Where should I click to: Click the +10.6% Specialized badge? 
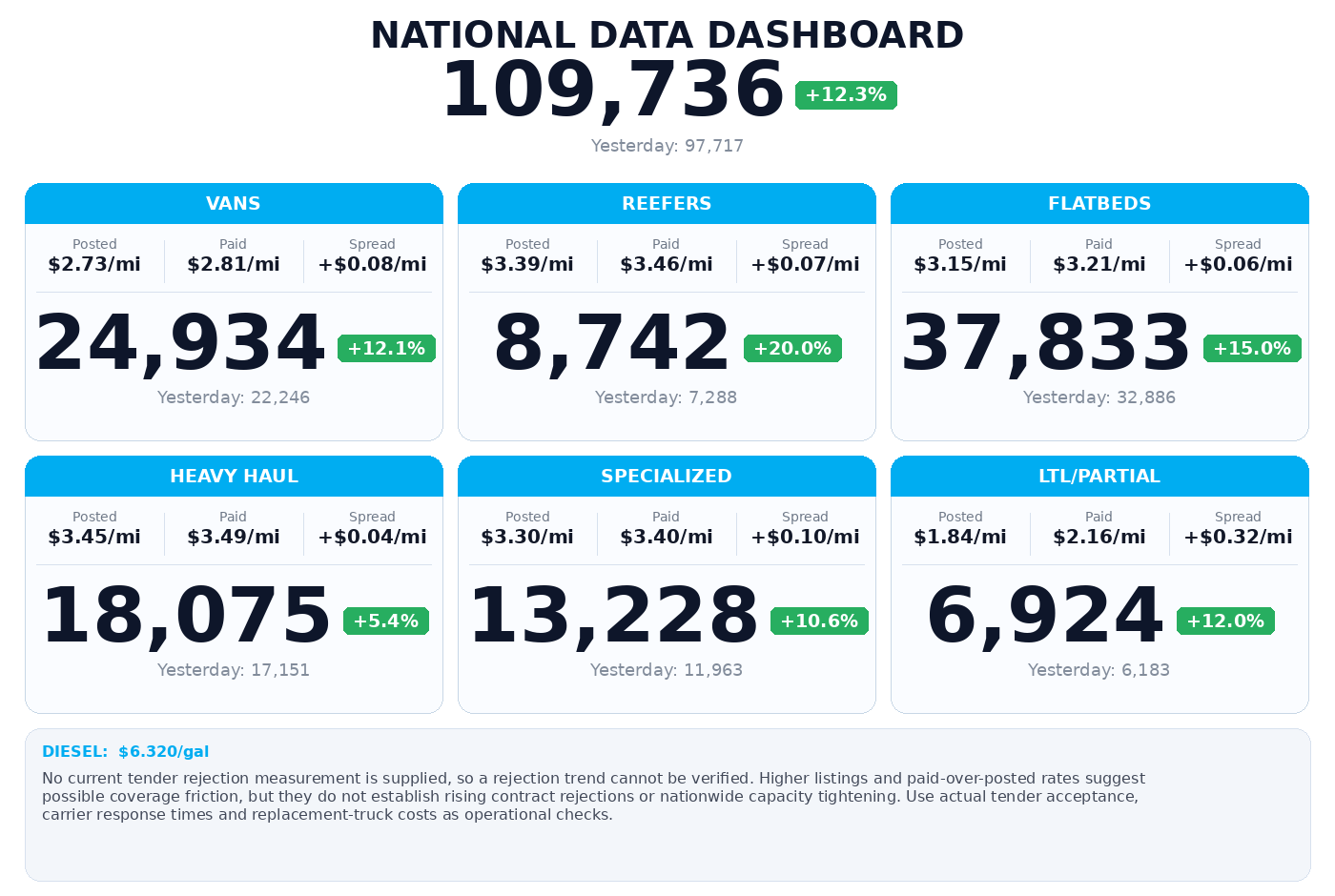[819, 621]
